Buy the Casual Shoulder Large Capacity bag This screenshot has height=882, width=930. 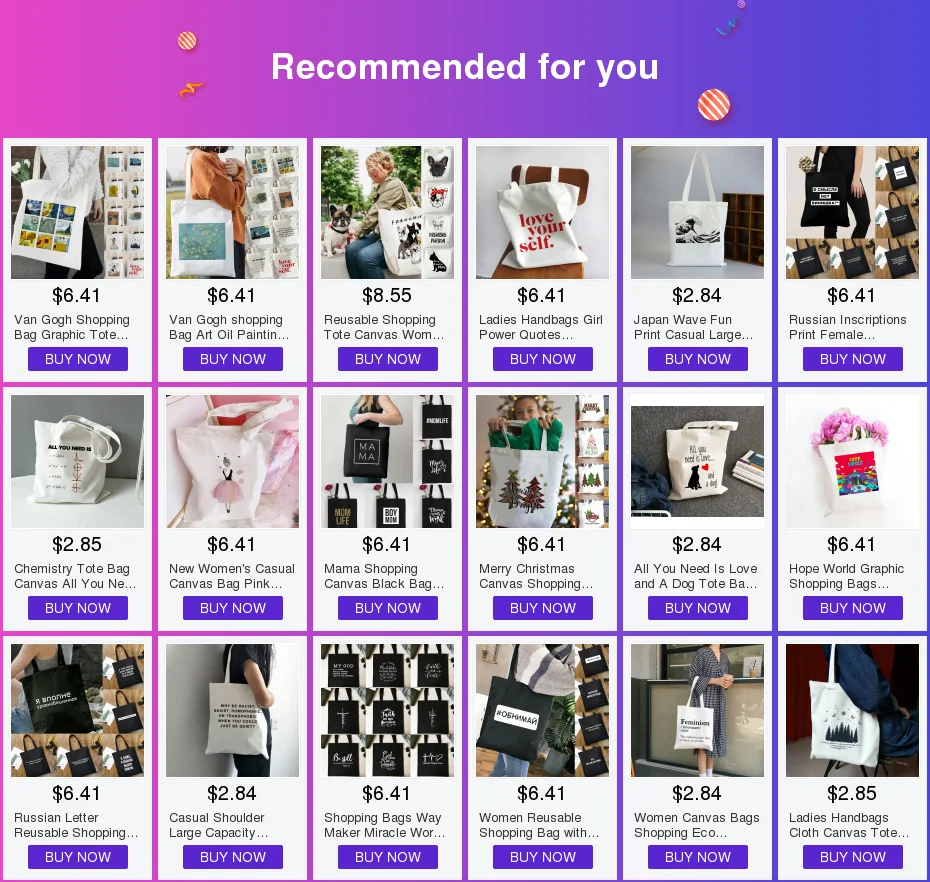point(232,857)
